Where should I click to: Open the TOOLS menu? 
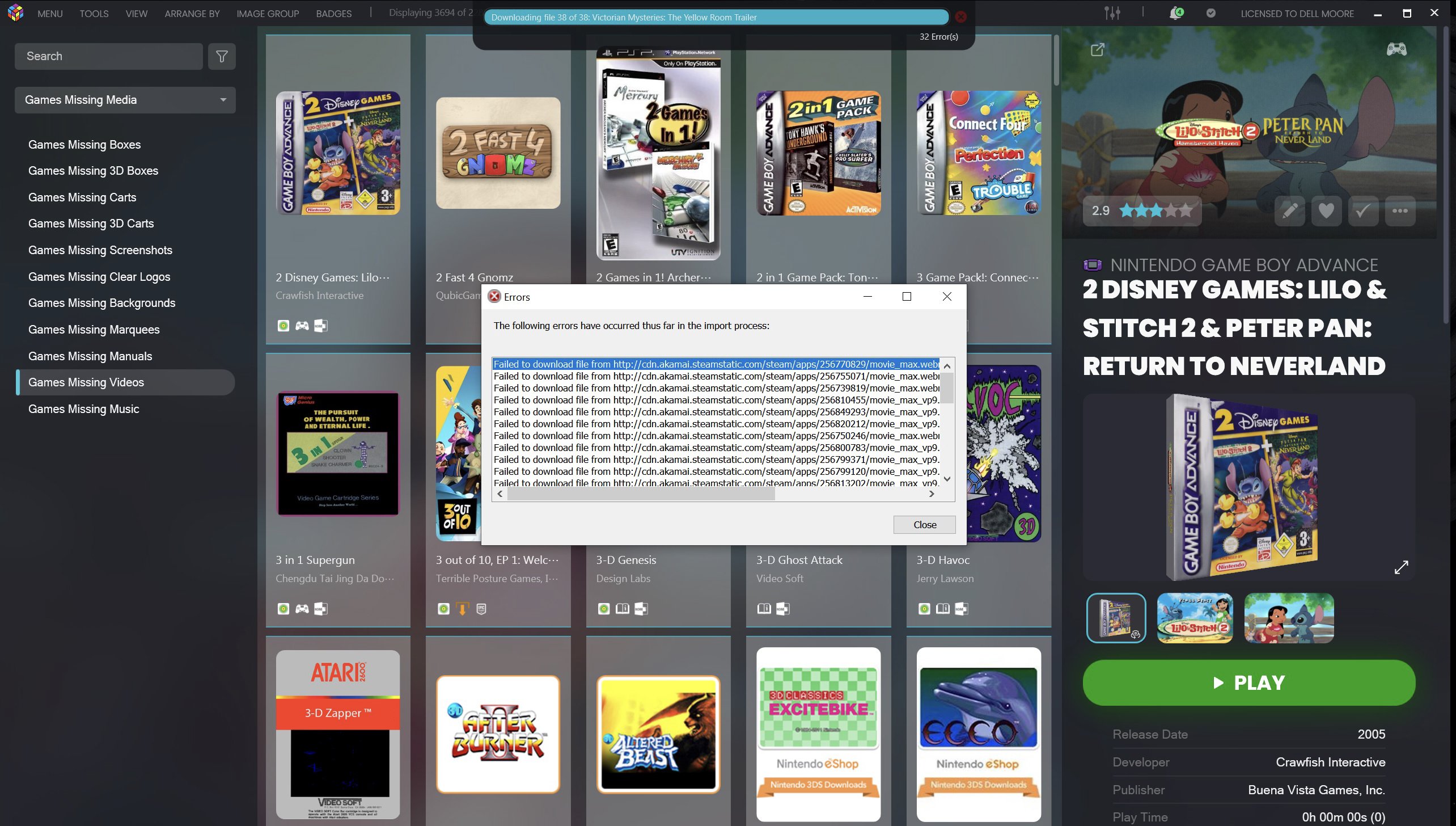pyautogui.click(x=94, y=14)
